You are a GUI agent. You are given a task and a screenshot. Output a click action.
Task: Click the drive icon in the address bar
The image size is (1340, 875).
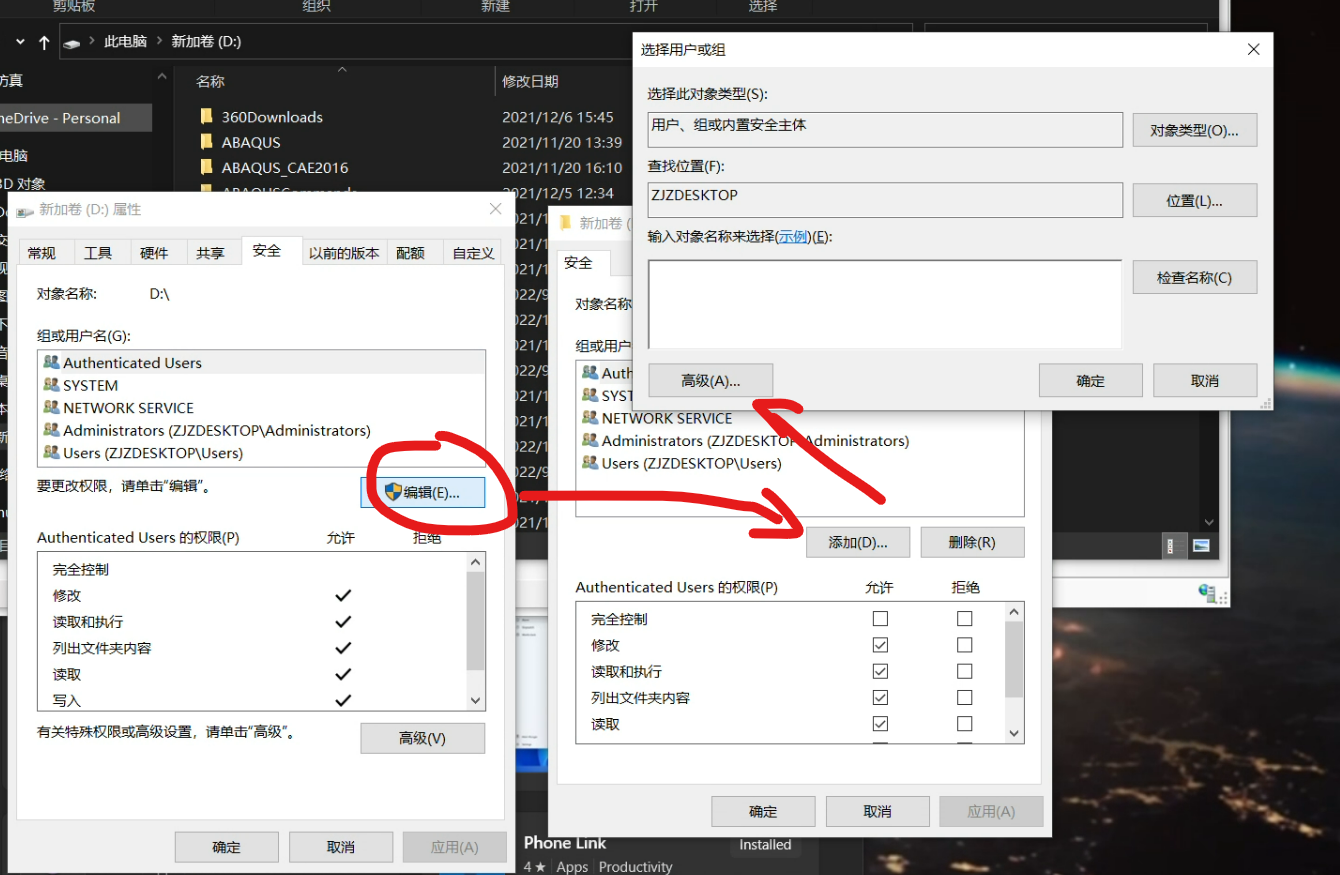72,42
